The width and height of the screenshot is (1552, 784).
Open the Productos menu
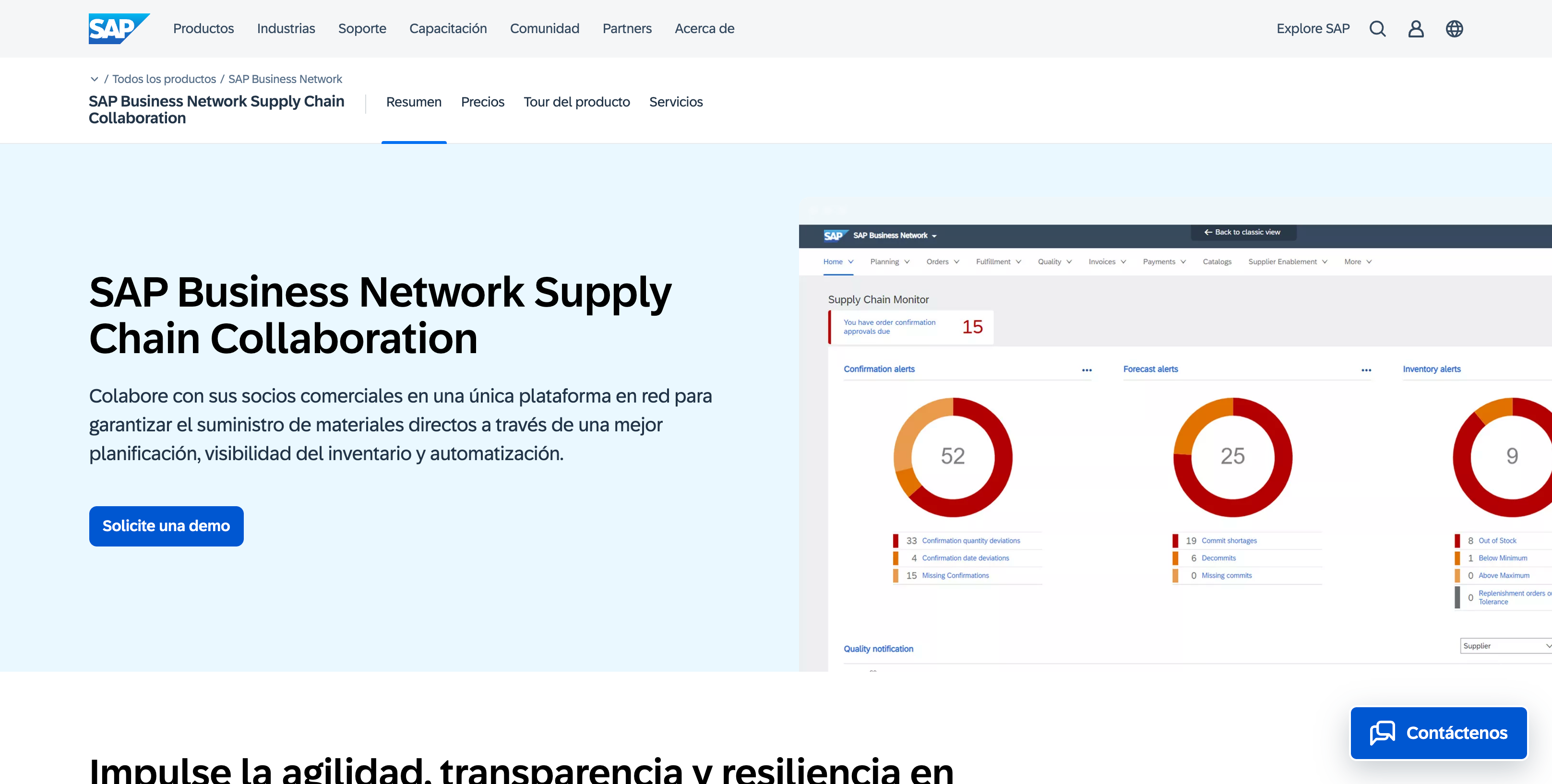(x=203, y=28)
